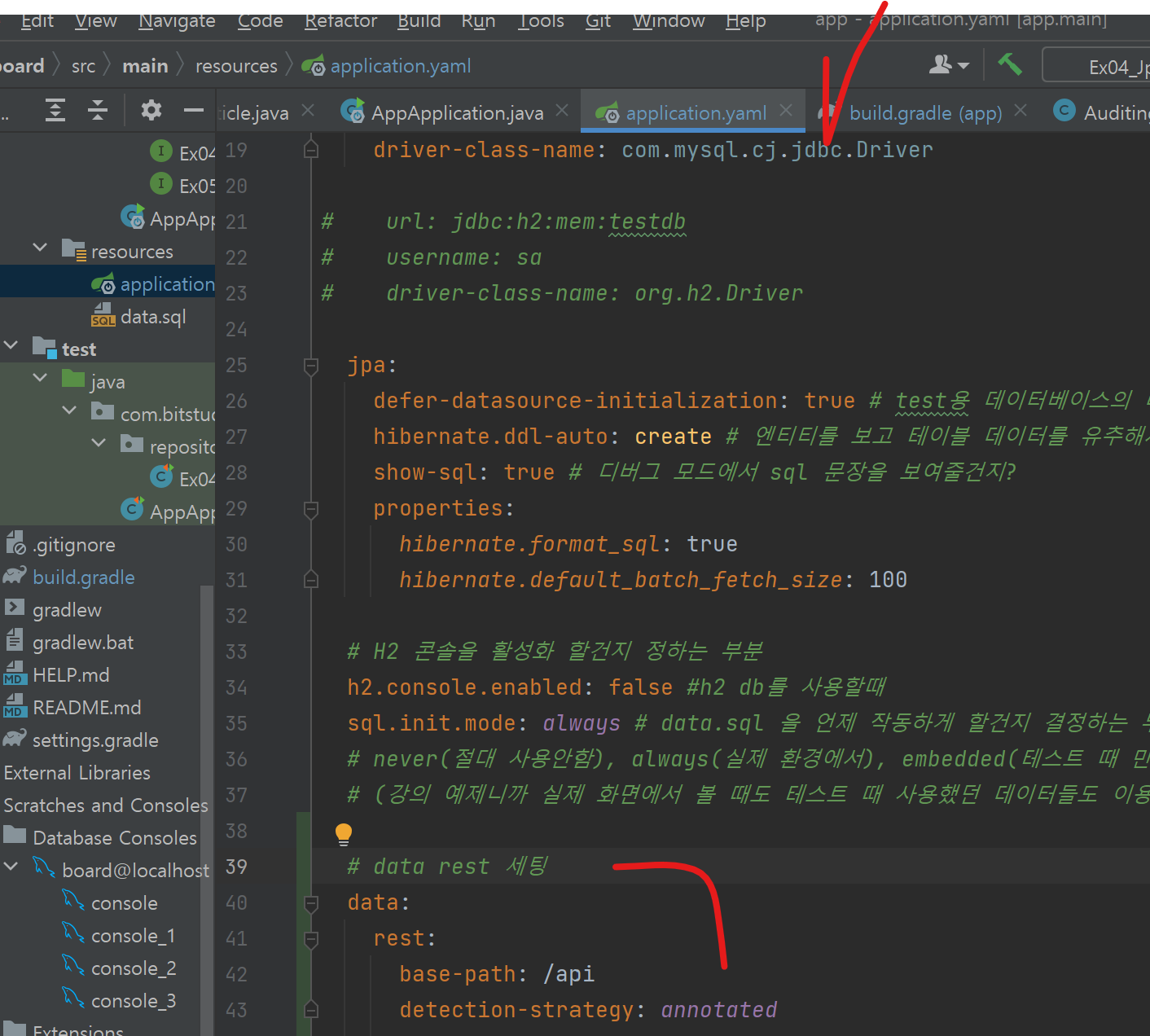Open data.sql file in project tree
The width and height of the screenshot is (1150, 1036).
pyautogui.click(x=153, y=317)
